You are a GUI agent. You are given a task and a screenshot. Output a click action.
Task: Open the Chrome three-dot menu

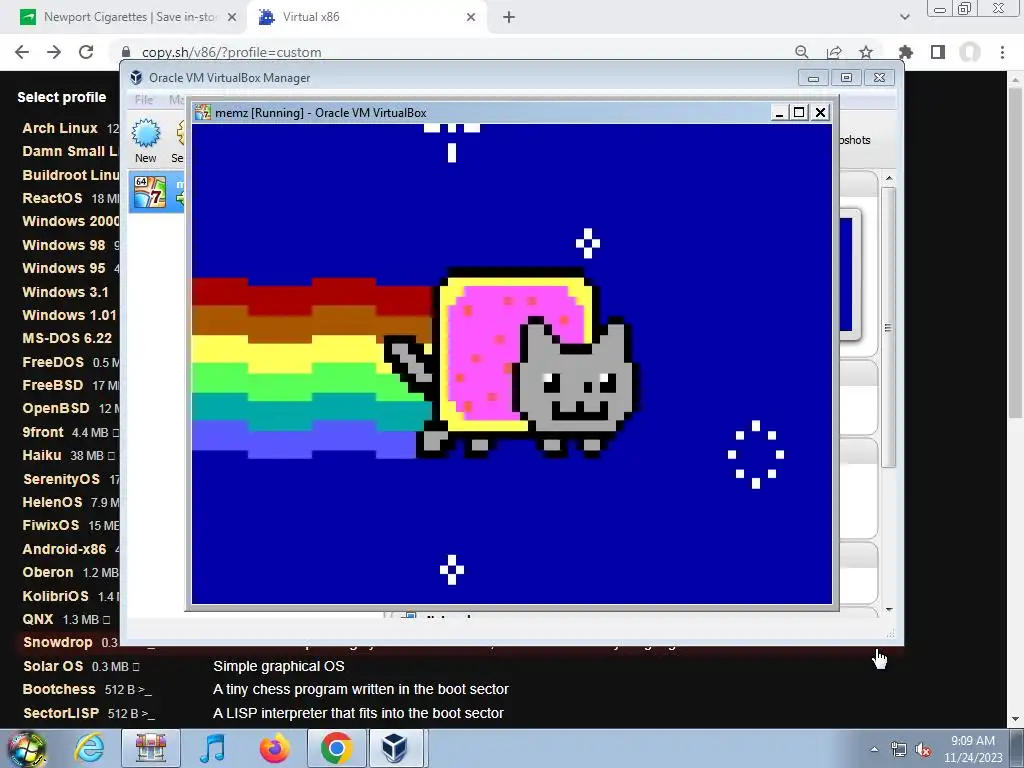click(x=1002, y=52)
